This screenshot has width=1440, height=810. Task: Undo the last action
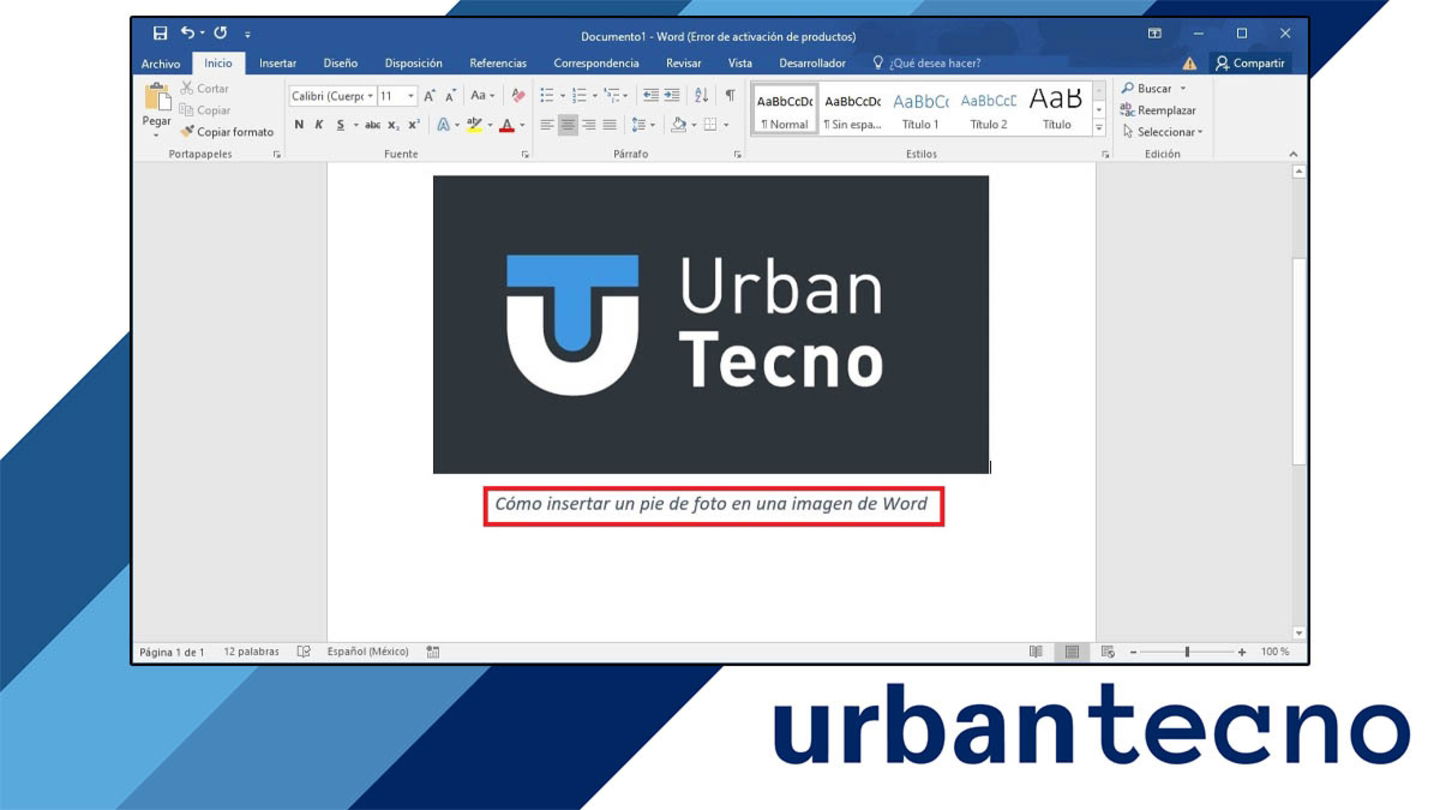[x=187, y=34]
